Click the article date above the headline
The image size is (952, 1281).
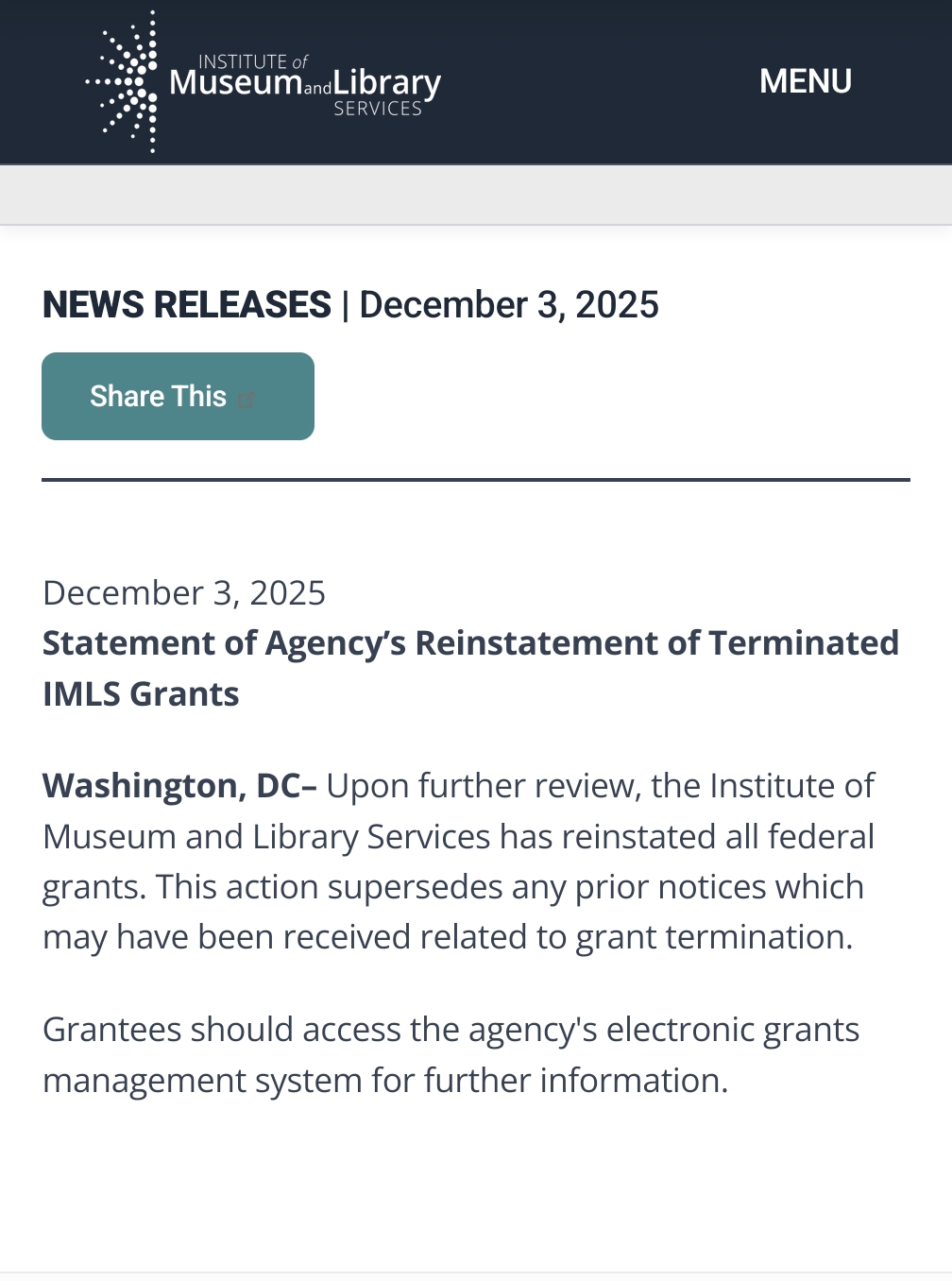click(184, 593)
